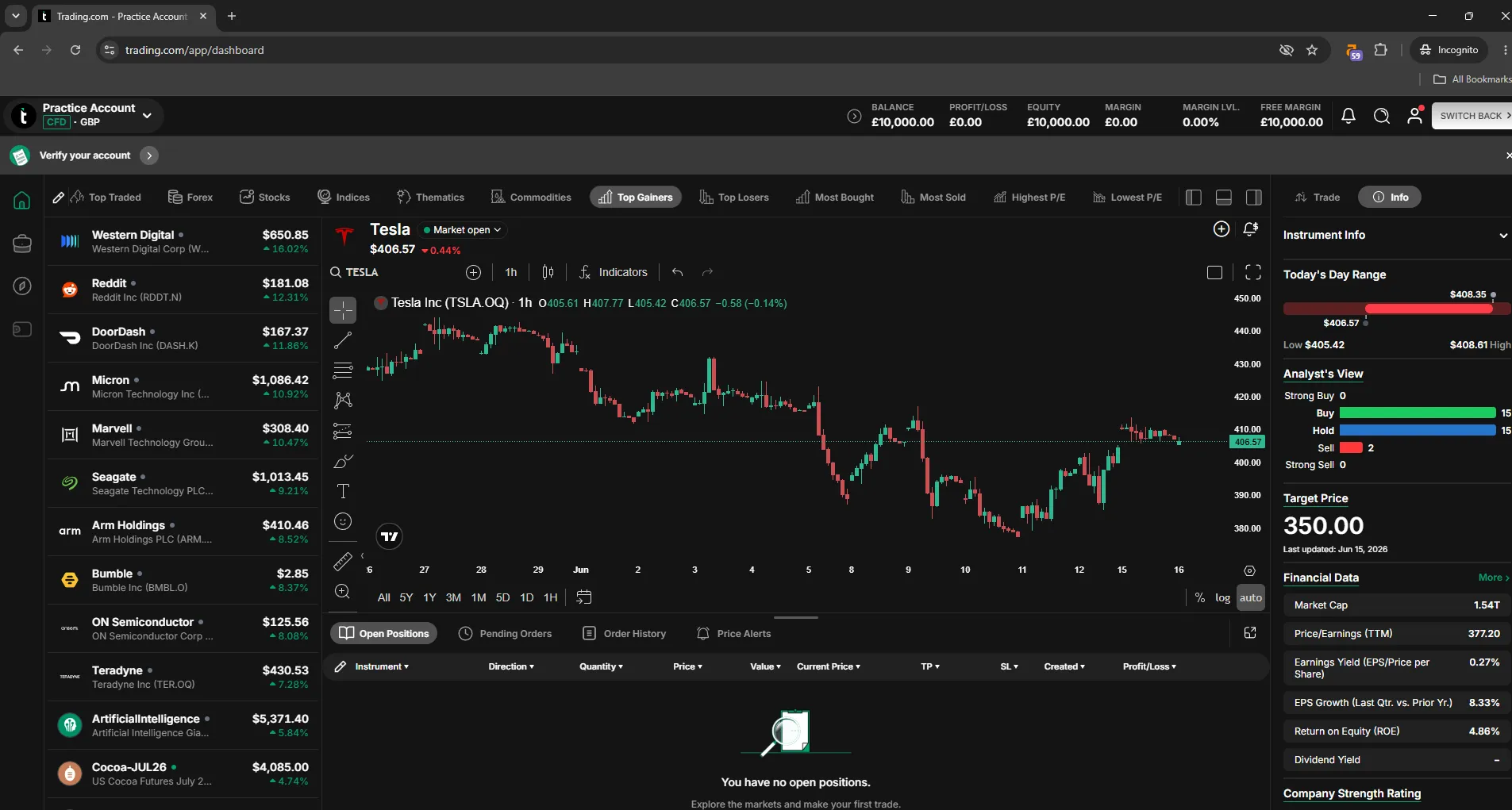Select the brush drawing tool
The height and width of the screenshot is (810, 1512).
tap(343, 461)
